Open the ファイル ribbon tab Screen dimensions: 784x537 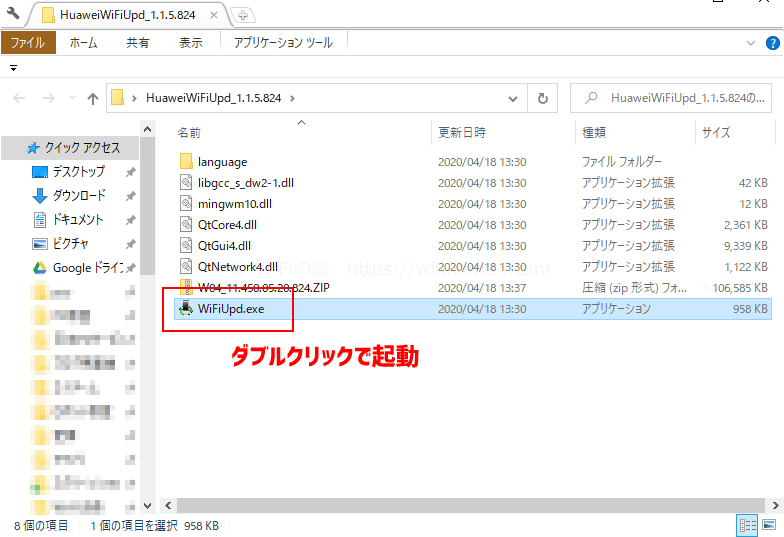coord(28,43)
